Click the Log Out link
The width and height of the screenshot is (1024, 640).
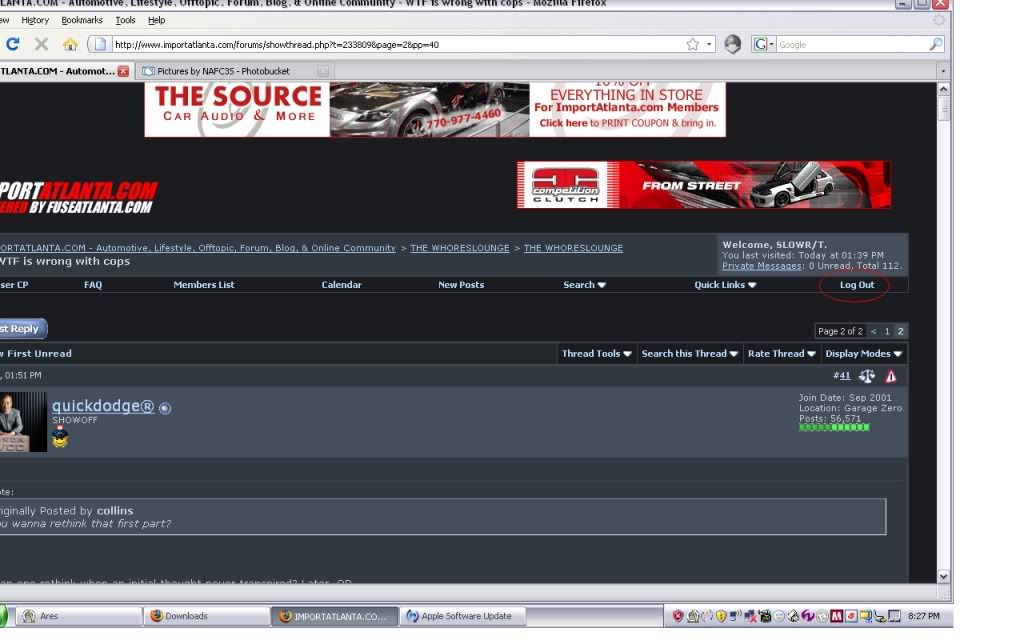(856, 285)
